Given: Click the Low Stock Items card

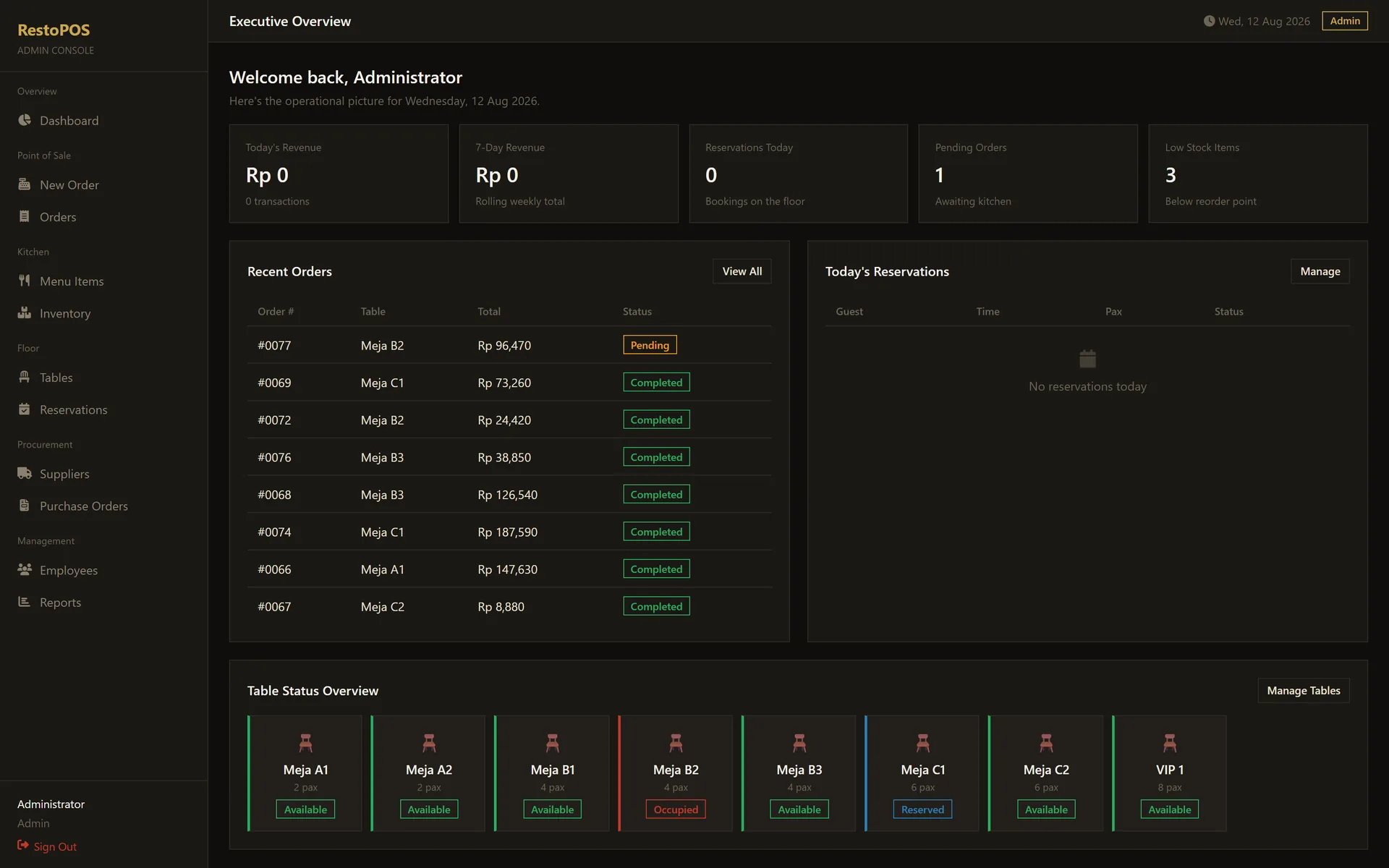Looking at the screenshot, I should (1258, 174).
